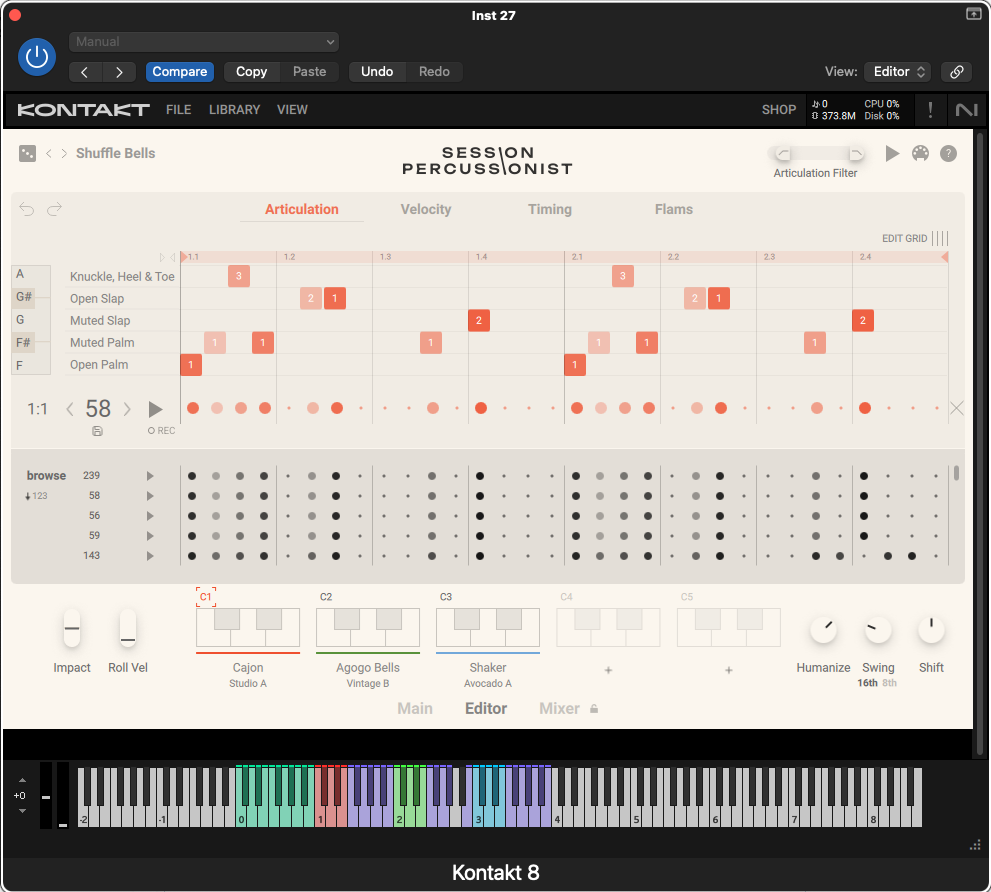The height and width of the screenshot is (892, 991).
Task: Select 8th swing option
Action: [x=889, y=683]
